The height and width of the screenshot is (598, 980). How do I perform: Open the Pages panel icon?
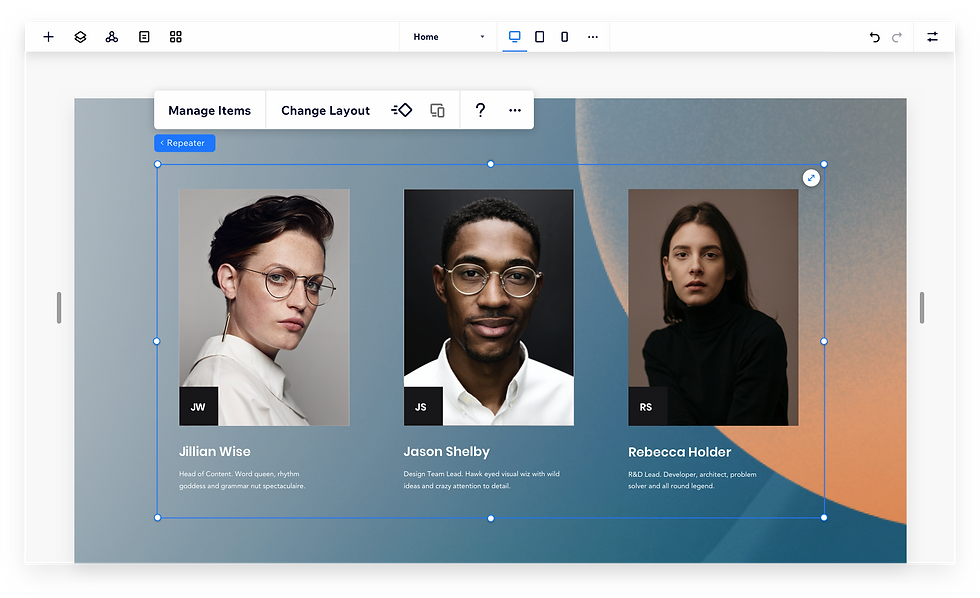144,37
